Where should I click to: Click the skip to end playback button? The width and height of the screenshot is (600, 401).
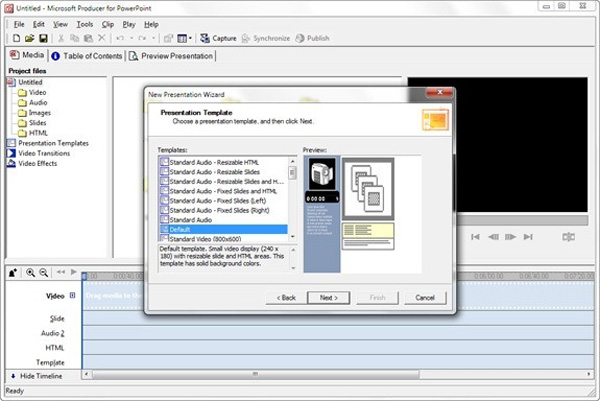[x=528, y=237]
